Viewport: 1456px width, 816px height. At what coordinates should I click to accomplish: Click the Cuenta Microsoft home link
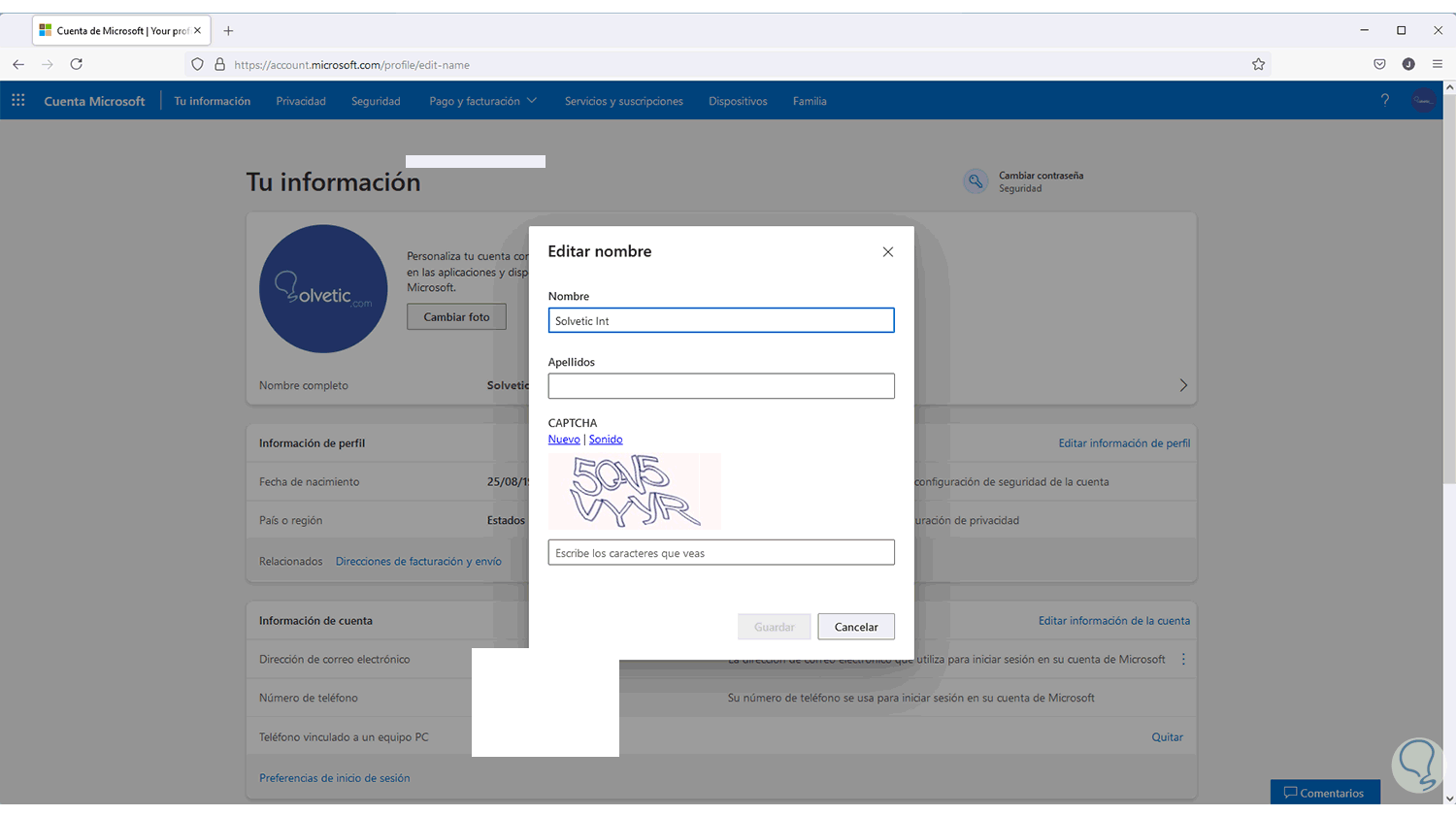[x=94, y=101]
